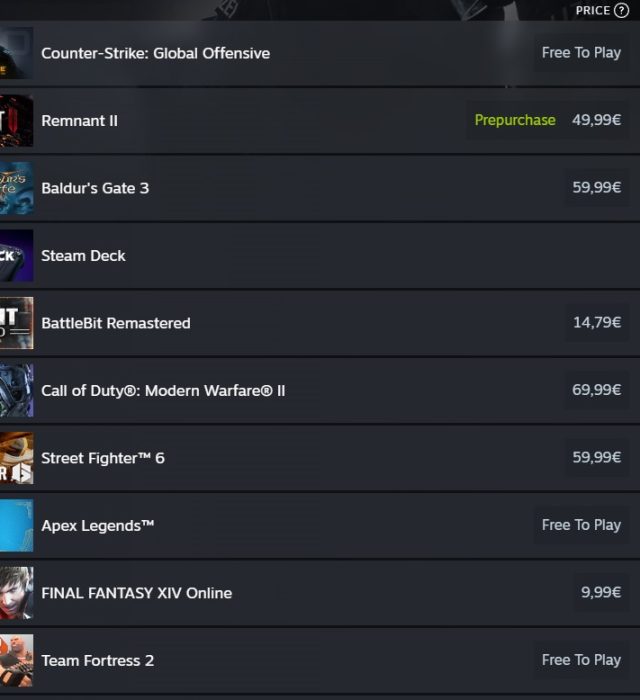This screenshot has width=640, height=700.
Task: Click the Steam Deck title text
Action: [x=83, y=256]
